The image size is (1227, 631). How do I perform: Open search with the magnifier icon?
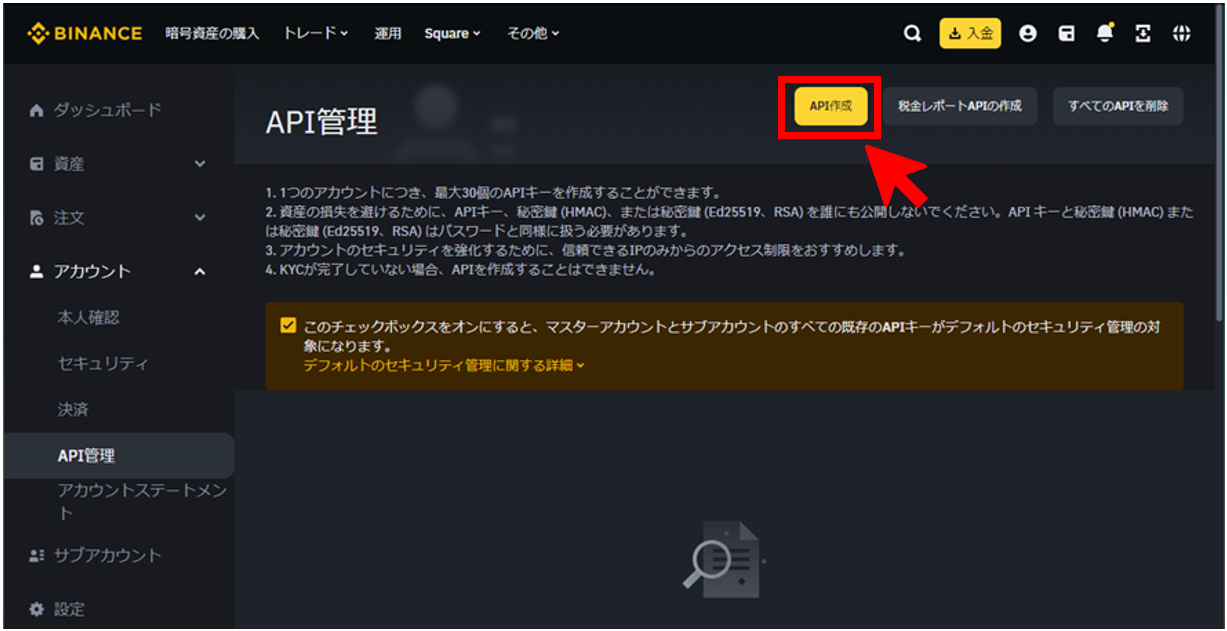pyautogui.click(x=912, y=33)
